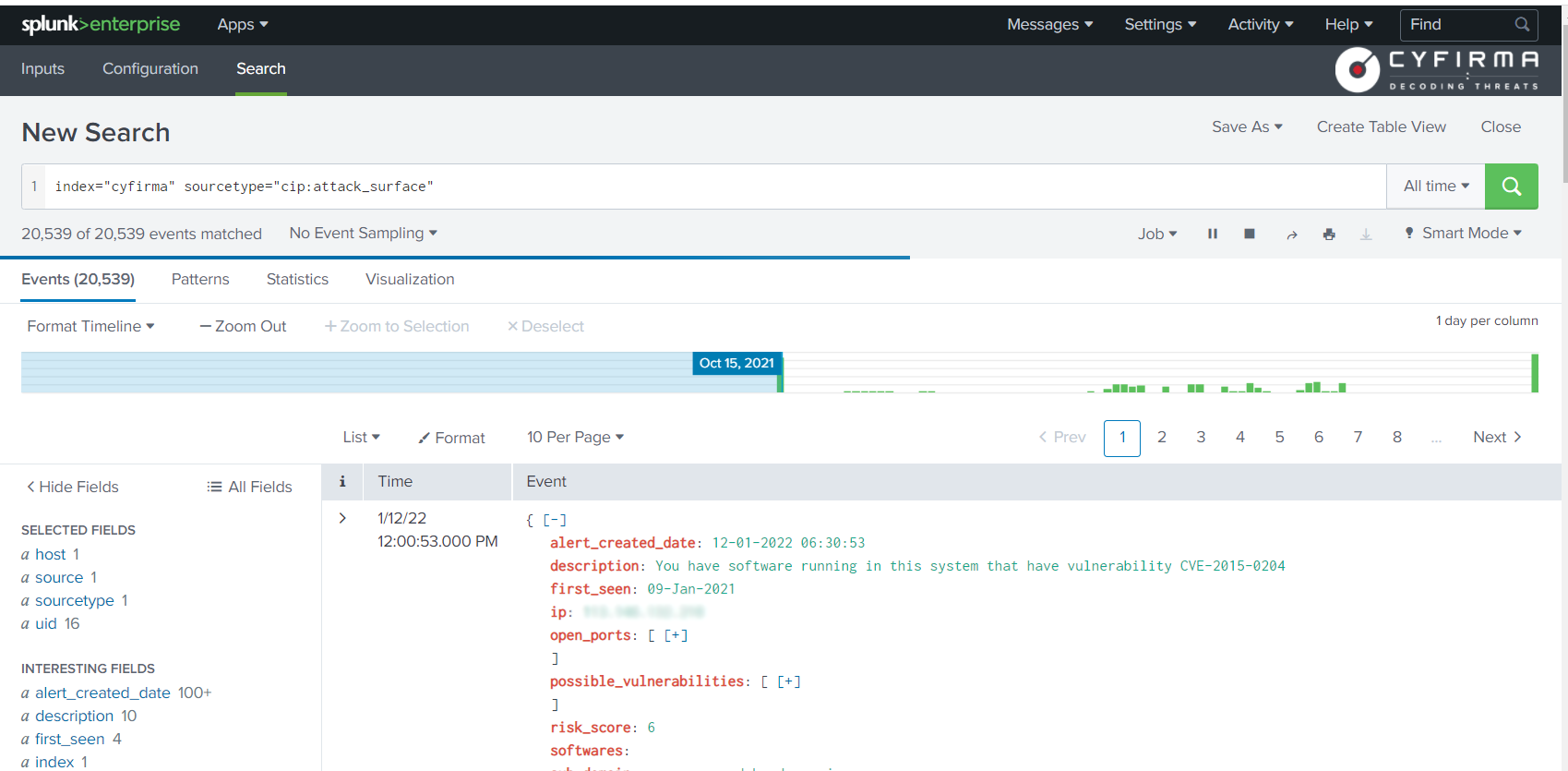
Task: Click the source selected field
Action: click(59, 578)
